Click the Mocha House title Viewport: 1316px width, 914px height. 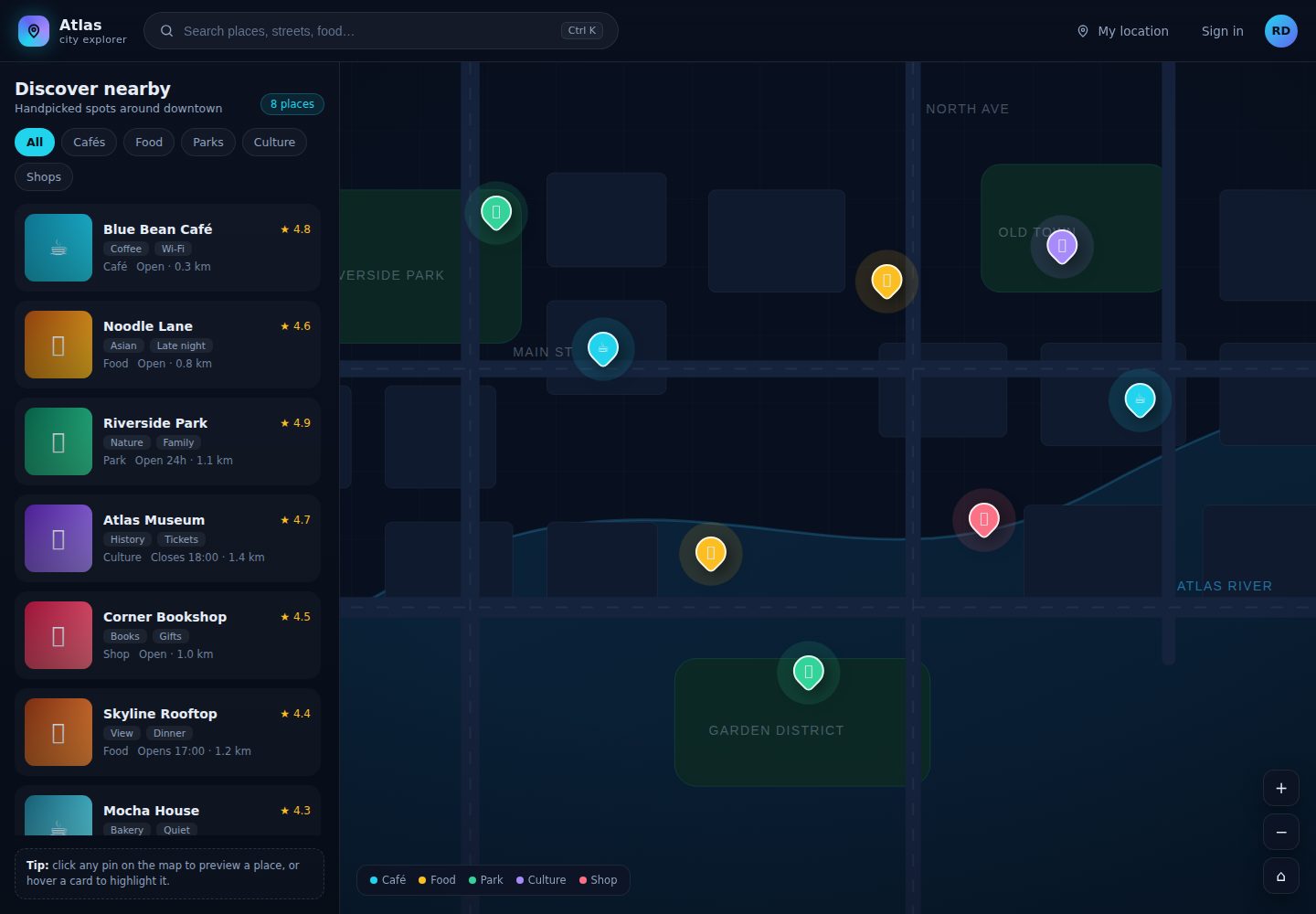point(151,811)
